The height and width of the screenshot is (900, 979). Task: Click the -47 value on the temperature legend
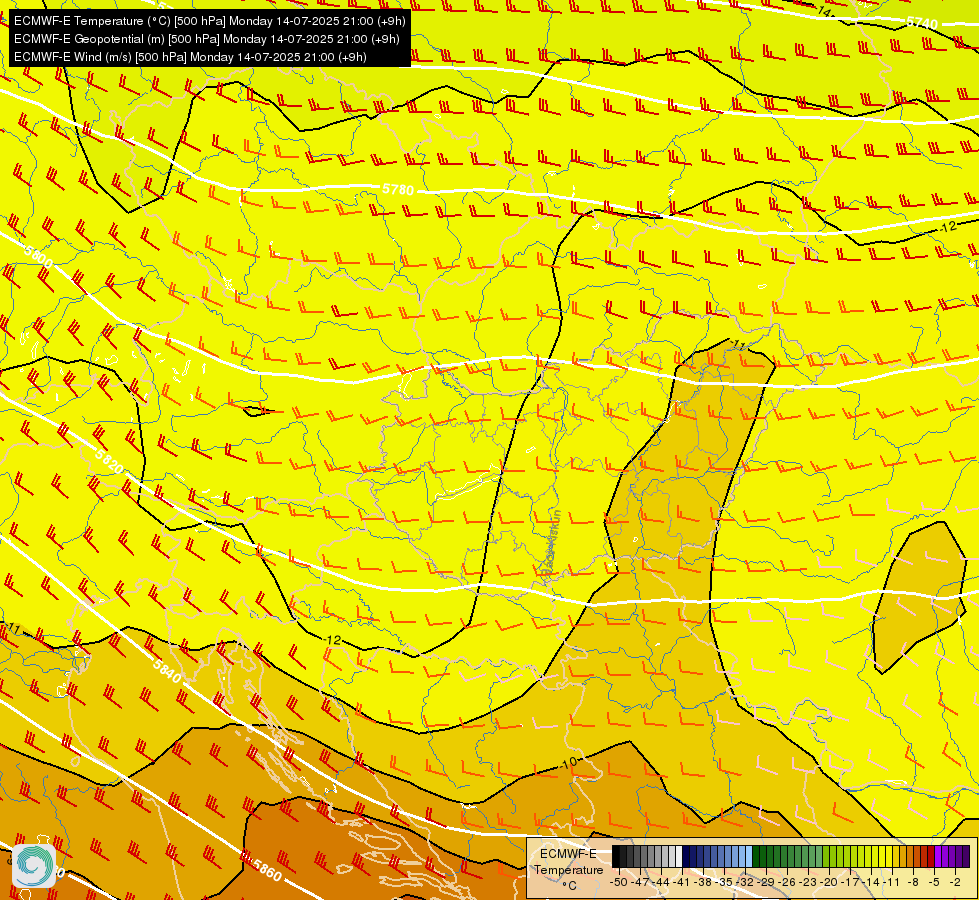point(639,882)
